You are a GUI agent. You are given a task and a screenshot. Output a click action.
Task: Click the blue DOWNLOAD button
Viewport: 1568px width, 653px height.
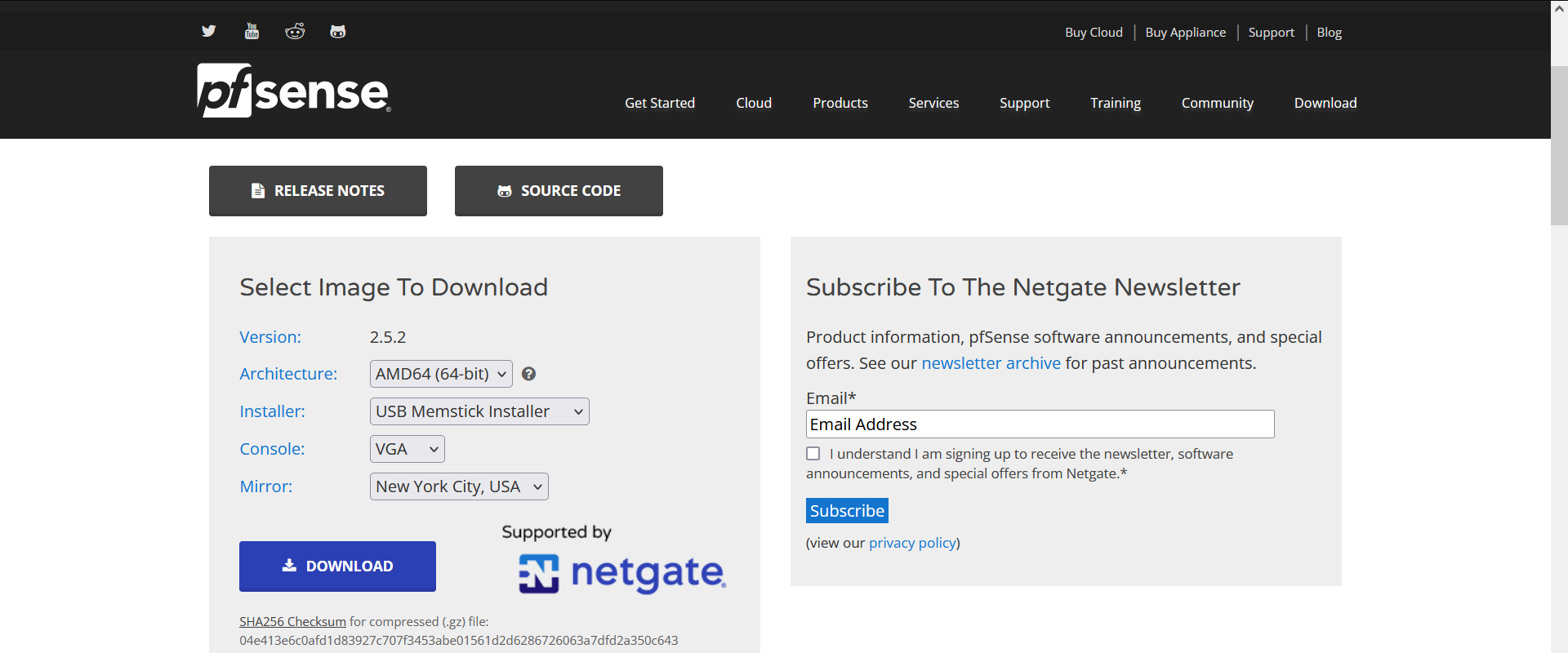pos(337,566)
